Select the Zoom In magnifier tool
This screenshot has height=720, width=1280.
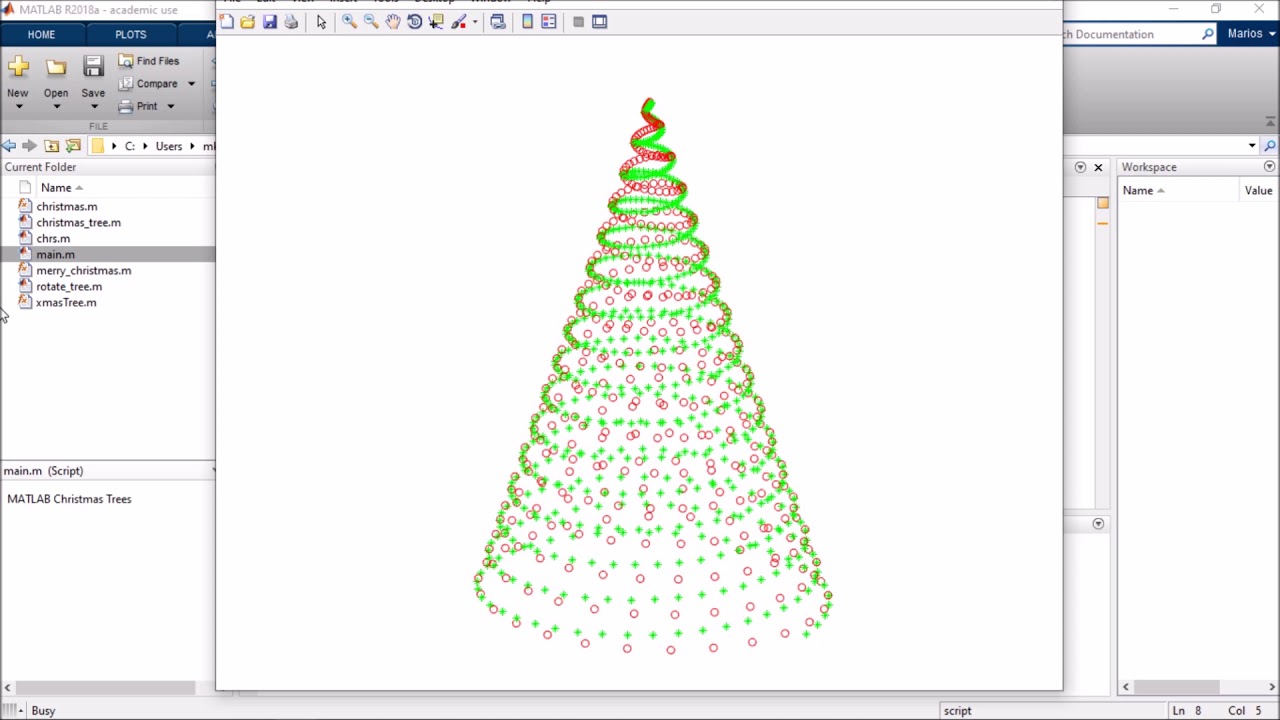(x=349, y=22)
